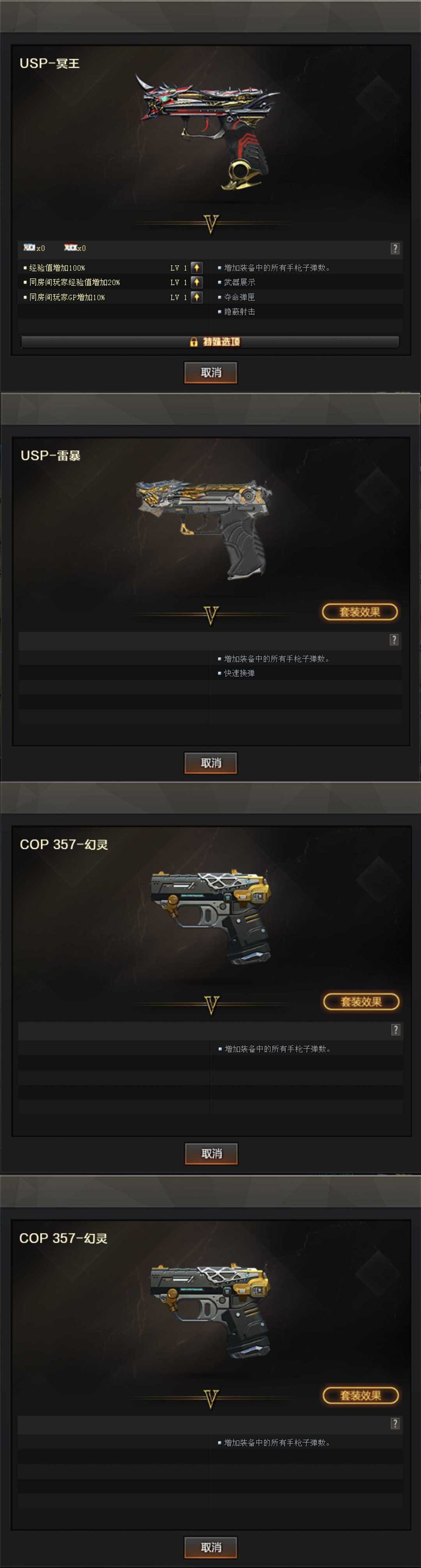The width and height of the screenshot is (421, 1568).
Task: Click the second upgrade material icon x0
Action: pos(71,248)
